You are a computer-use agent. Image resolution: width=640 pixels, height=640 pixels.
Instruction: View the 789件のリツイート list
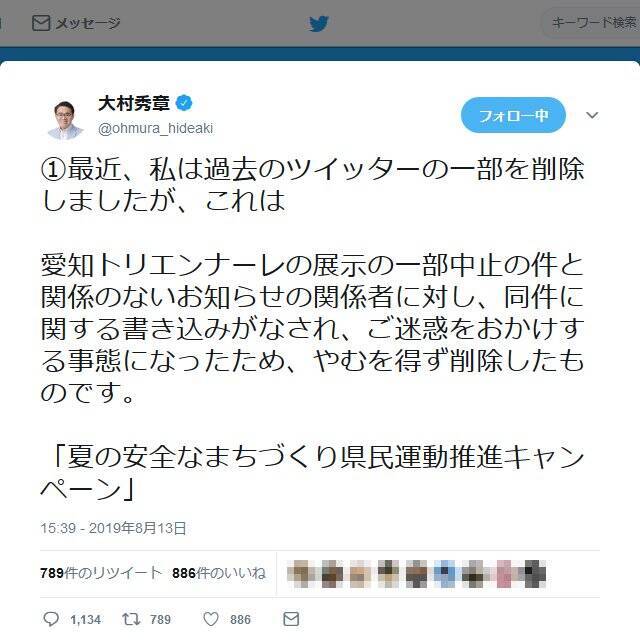point(101,573)
